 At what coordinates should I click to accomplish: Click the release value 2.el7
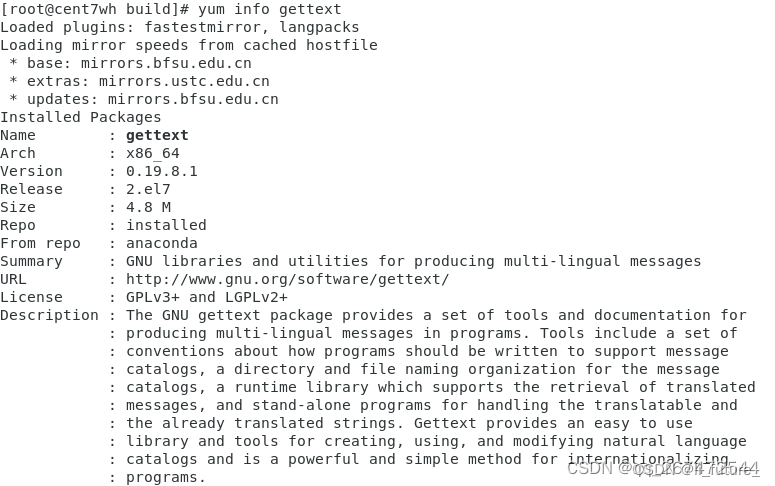tap(148, 189)
